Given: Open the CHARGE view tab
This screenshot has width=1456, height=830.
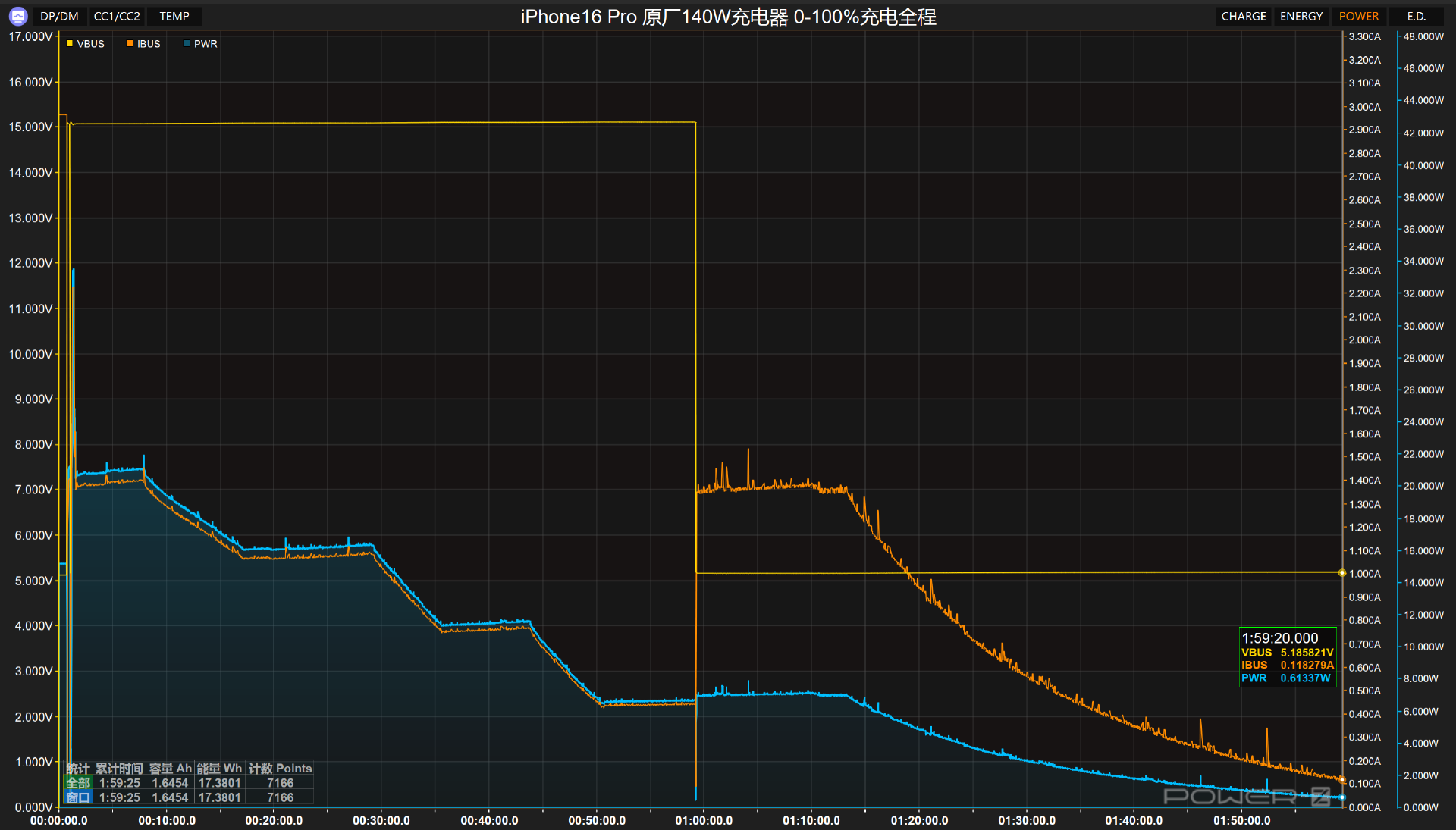Looking at the screenshot, I should pyautogui.click(x=1244, y=16).
